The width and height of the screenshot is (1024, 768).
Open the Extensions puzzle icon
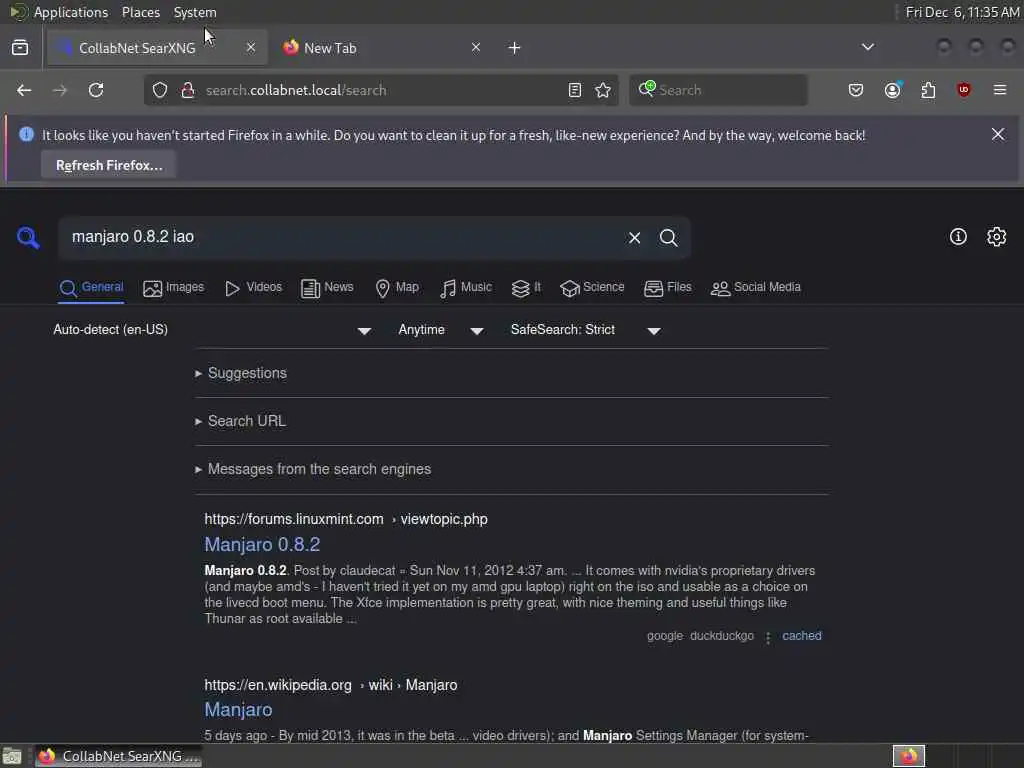[928, 90]
